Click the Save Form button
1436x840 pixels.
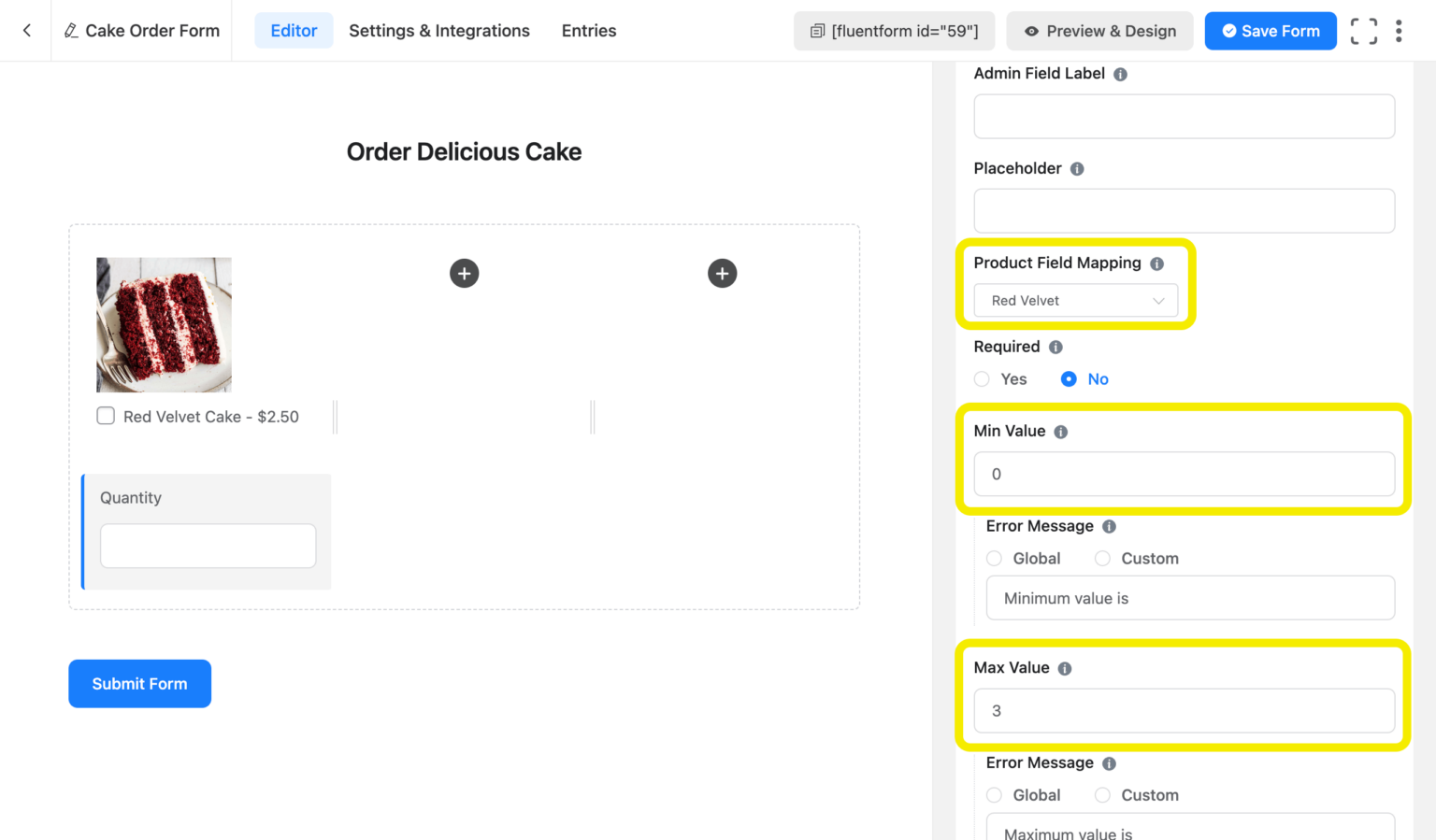click(x=1270, y=30)
